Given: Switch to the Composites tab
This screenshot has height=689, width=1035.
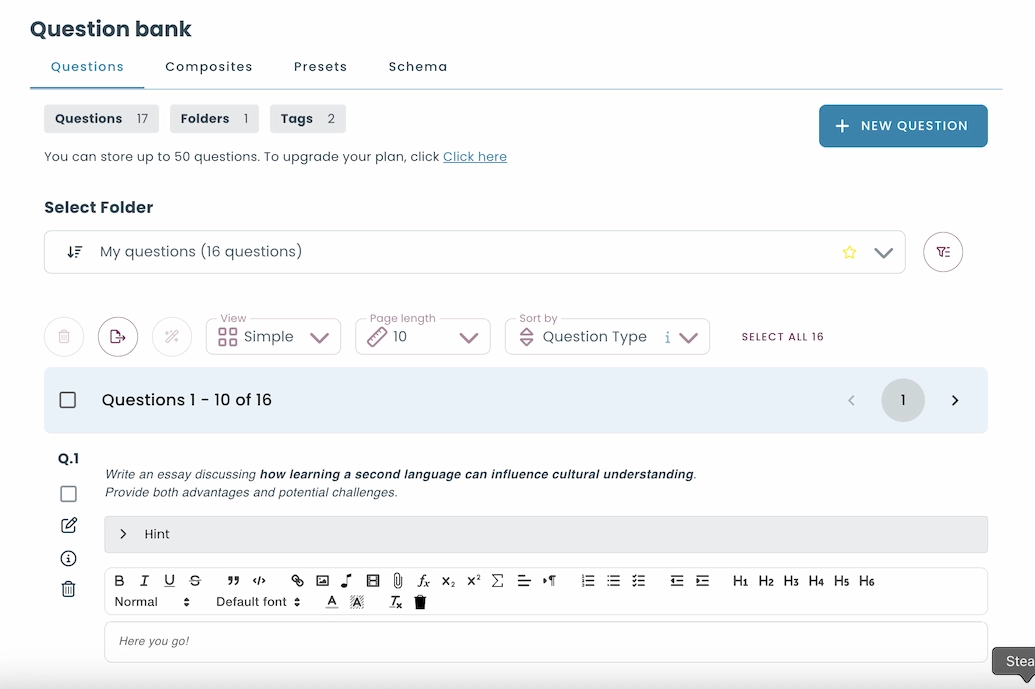Looking at the screenshot, I should point(209,67).
